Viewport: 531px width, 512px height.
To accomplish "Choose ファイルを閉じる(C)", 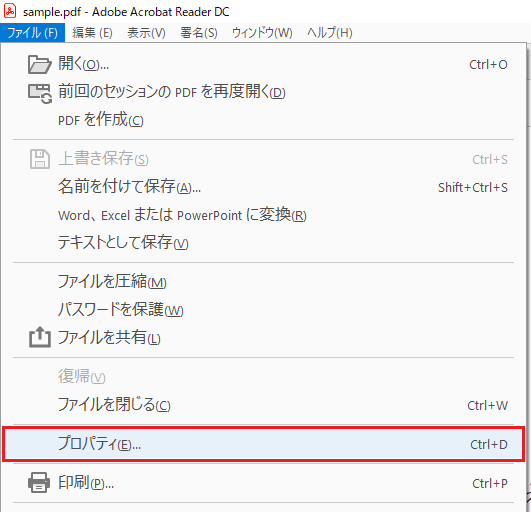I will tap(263, 405).
